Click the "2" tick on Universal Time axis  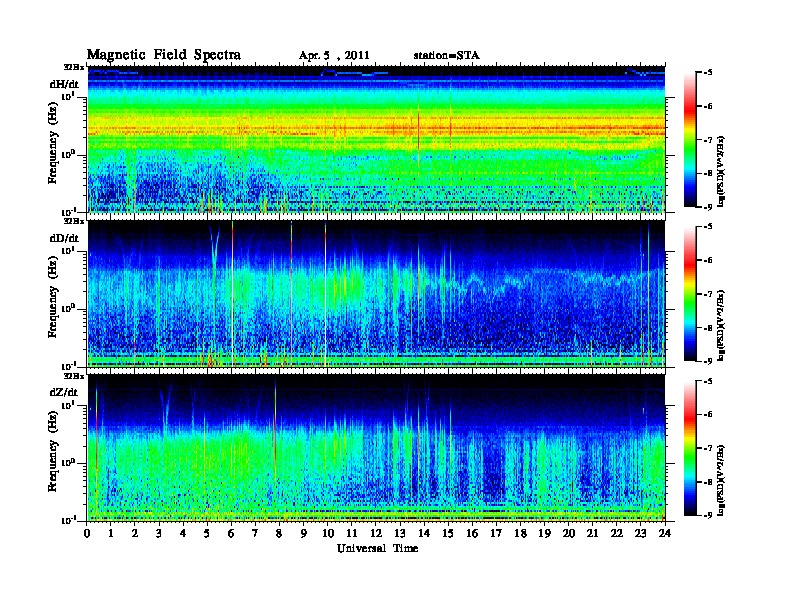click(135, 533)
